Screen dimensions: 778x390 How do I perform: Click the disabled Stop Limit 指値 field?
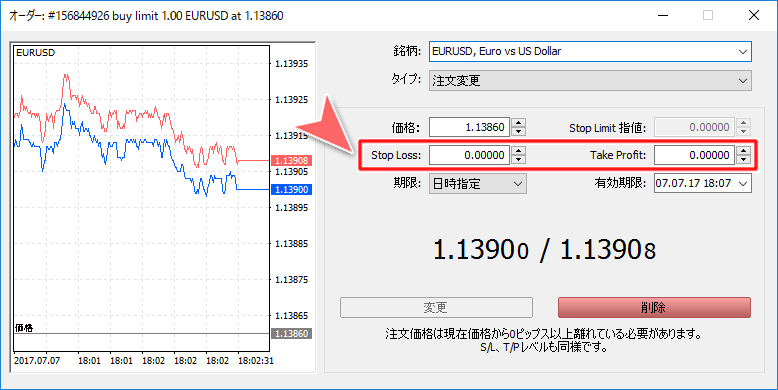click(x=694, y=127)
